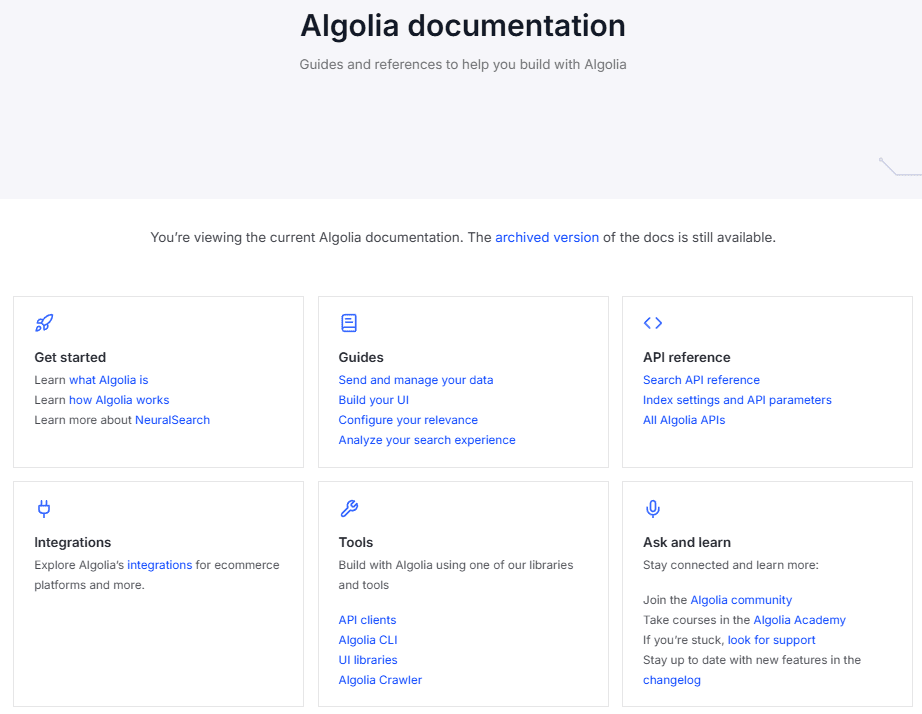Visit the Algolia Academy link

click(x=799, y=620)
